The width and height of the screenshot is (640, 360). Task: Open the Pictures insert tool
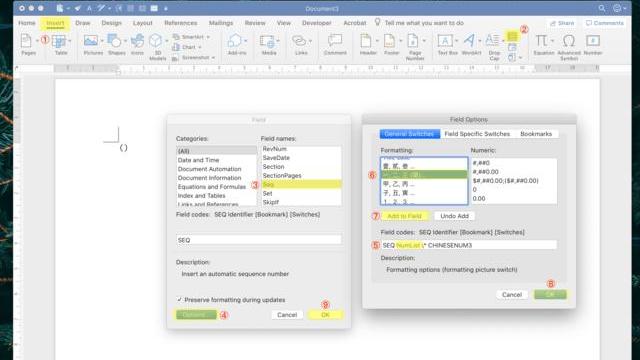click(92, 44)
